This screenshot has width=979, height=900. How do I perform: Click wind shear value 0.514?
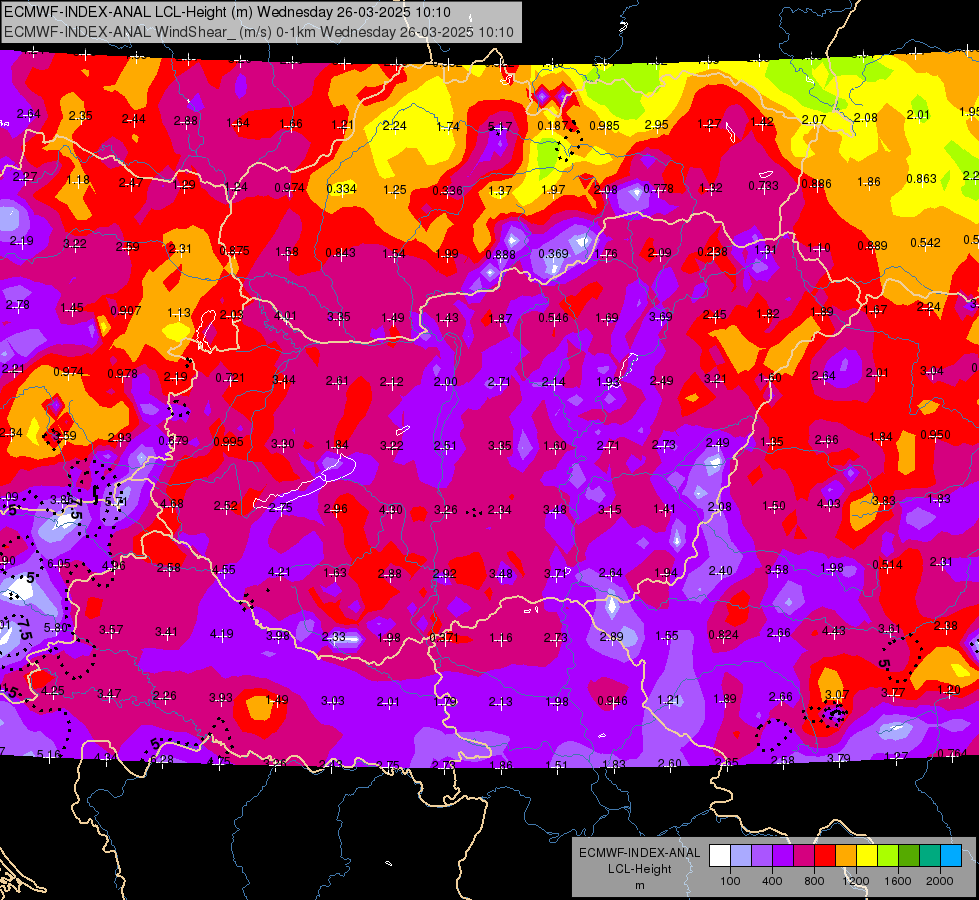(x=888, y=565)
